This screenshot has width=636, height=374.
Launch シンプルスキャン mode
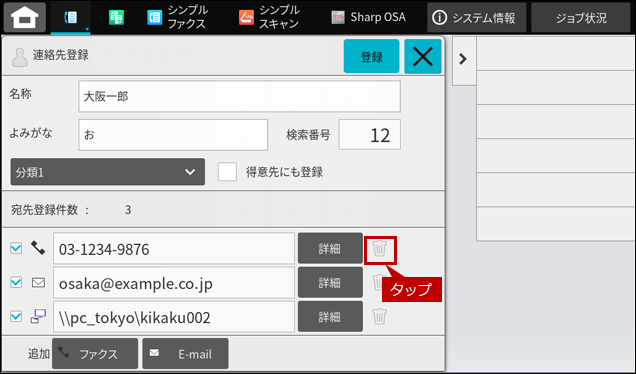269,17
